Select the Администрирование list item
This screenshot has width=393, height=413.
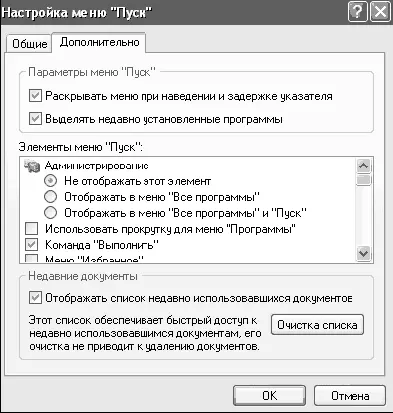click(x=97, y=166)
